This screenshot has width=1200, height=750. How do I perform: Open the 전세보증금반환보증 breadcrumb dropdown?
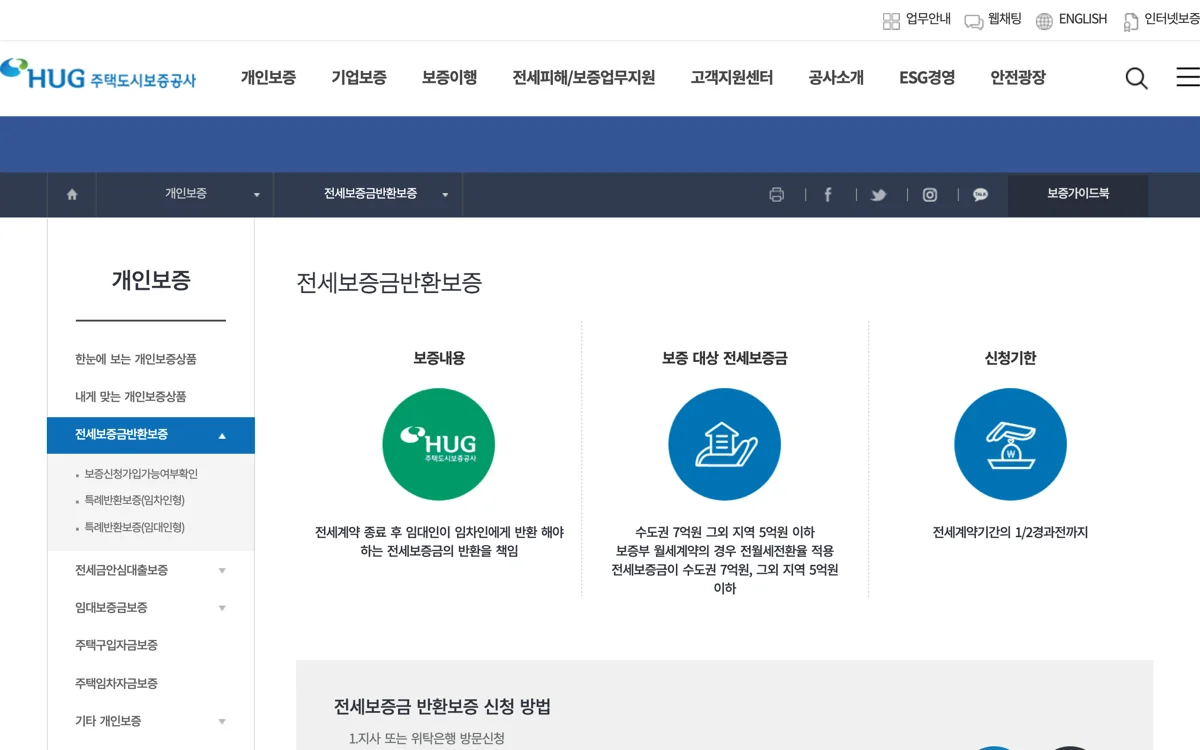(369, 195)
